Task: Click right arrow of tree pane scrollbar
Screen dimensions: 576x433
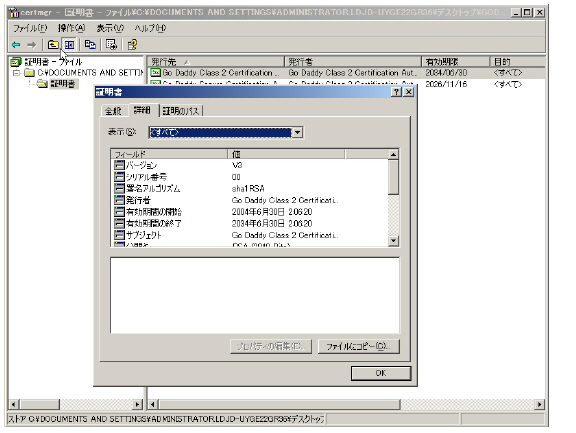Action: tap(138, 404)
